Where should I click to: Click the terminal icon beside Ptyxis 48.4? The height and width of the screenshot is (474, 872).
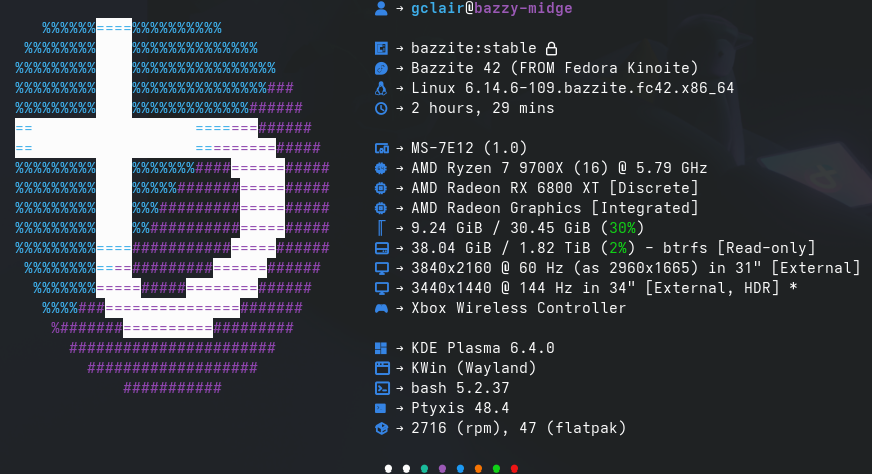[380, 408]
